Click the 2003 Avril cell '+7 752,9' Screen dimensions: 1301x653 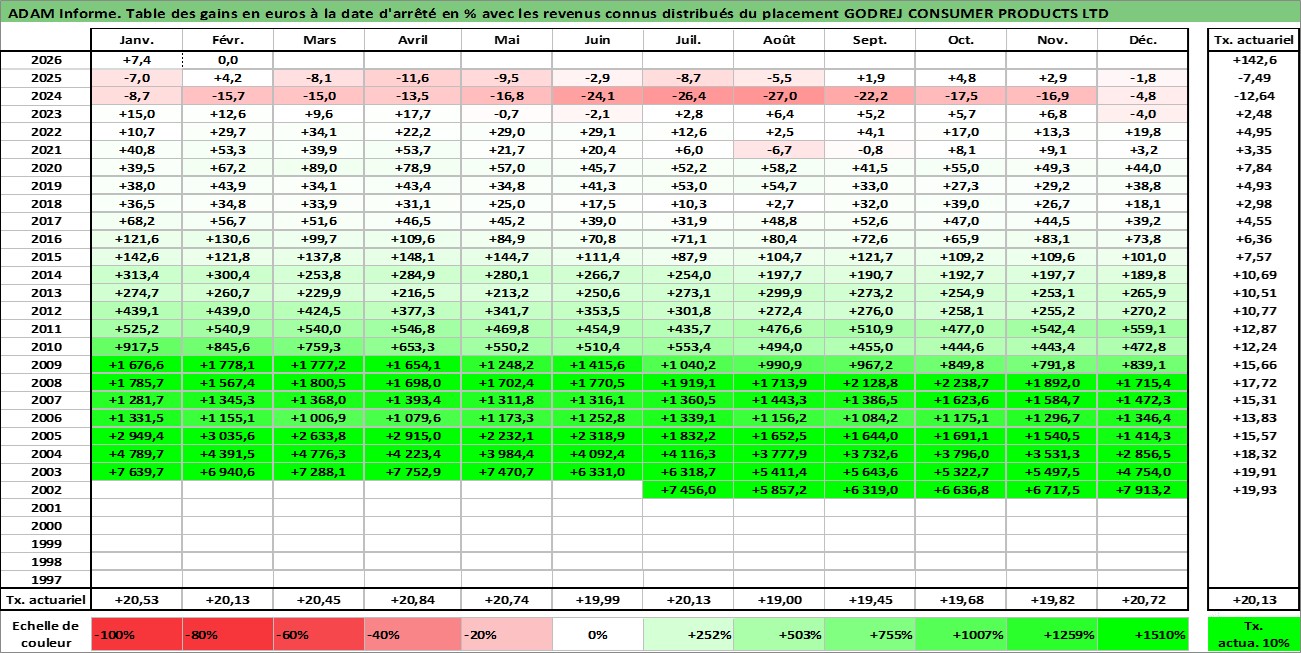click(x=412, y=472)
